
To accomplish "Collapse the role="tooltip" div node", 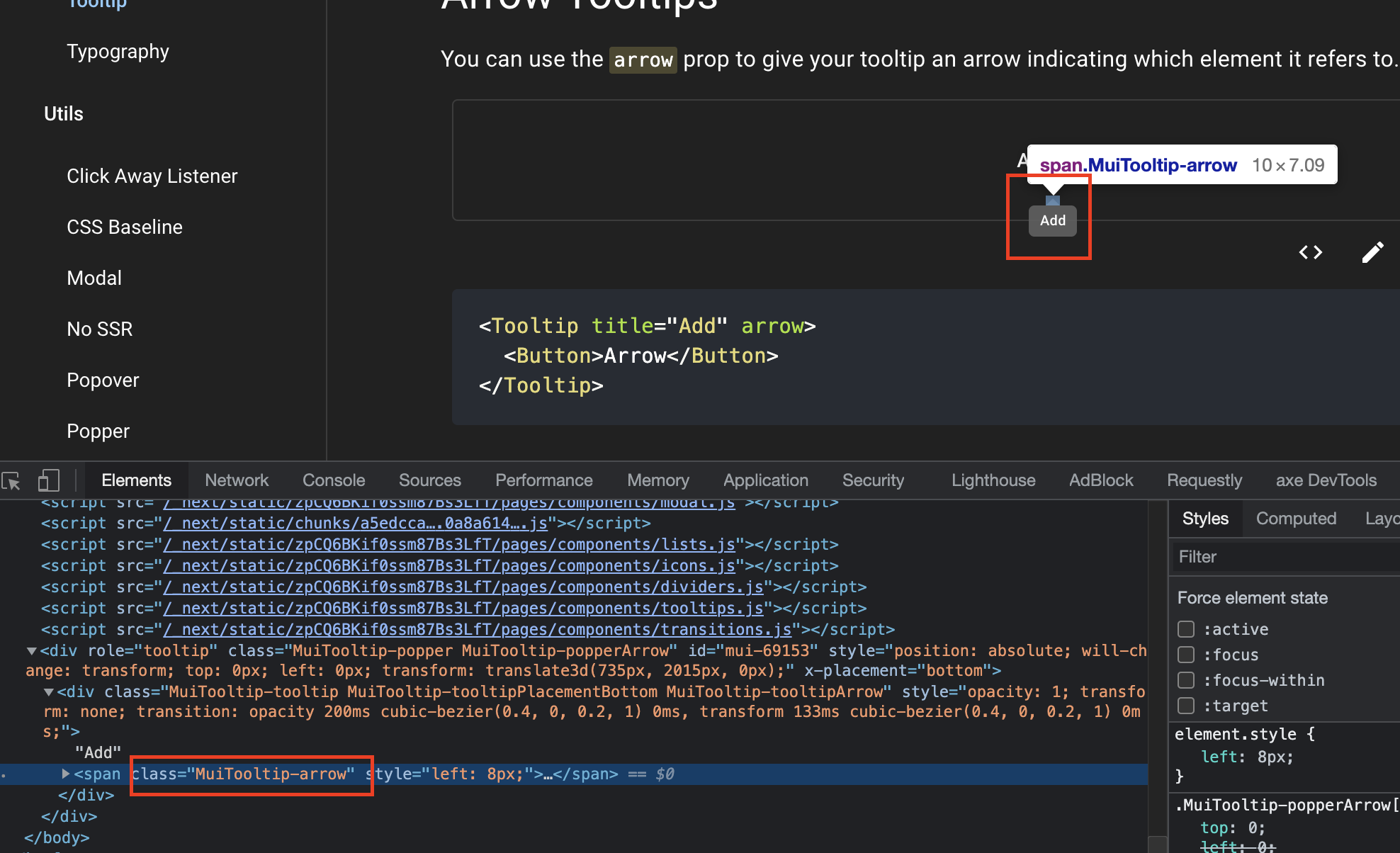I will point(32,650).
